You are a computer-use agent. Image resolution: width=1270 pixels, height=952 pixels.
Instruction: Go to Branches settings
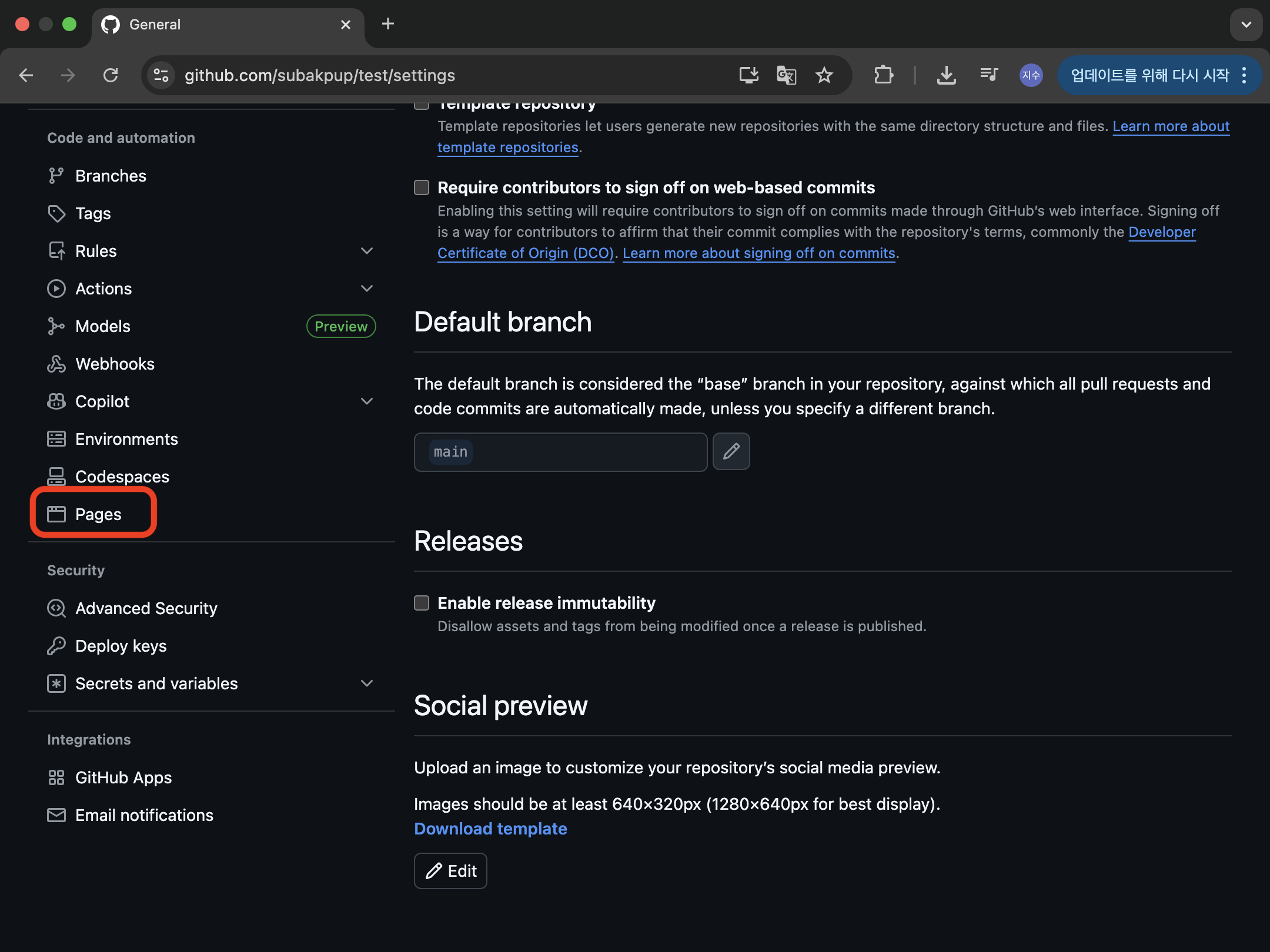point(111,176)
